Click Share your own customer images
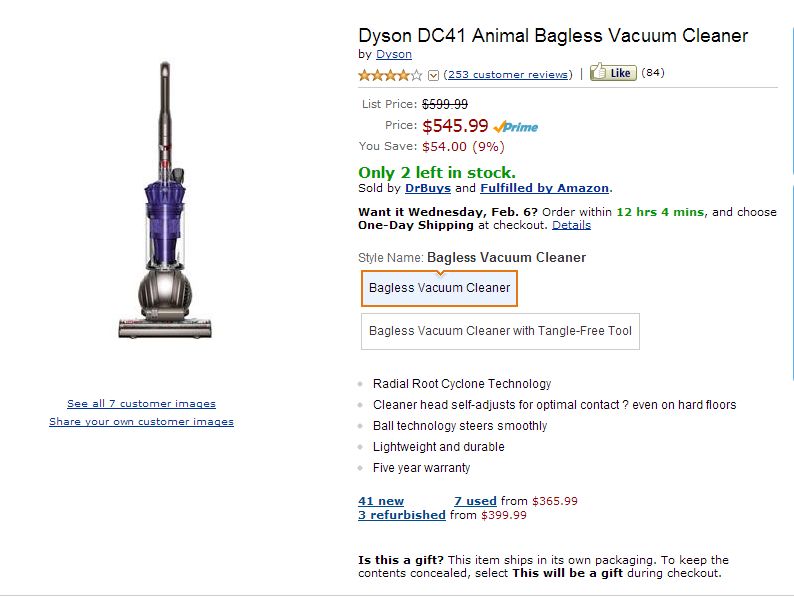This screenshot has width=794, height=598. point(141,422)
